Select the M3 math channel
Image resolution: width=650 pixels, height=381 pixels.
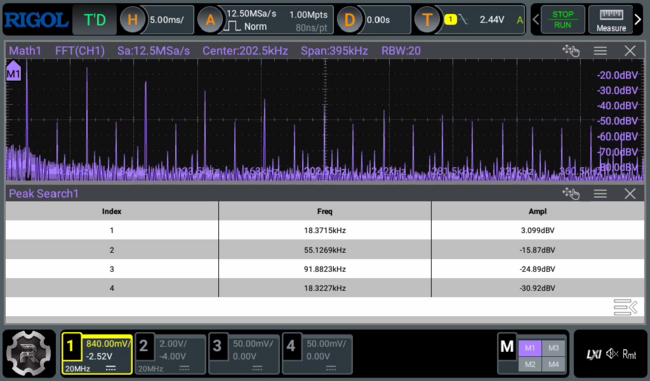point(553,347)
